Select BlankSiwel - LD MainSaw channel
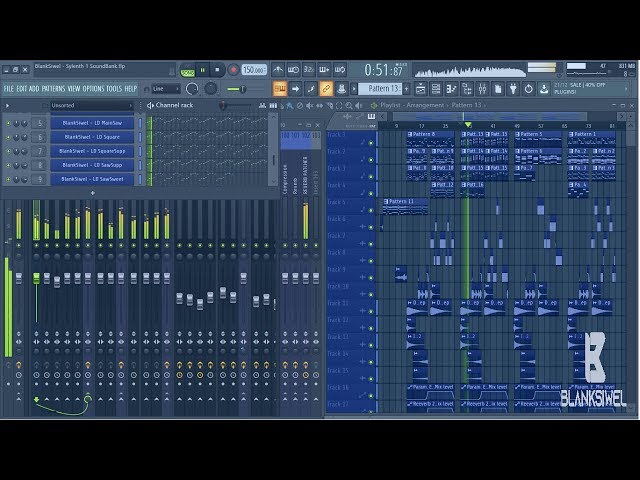640x480 pixels. (x=92, y=123)
